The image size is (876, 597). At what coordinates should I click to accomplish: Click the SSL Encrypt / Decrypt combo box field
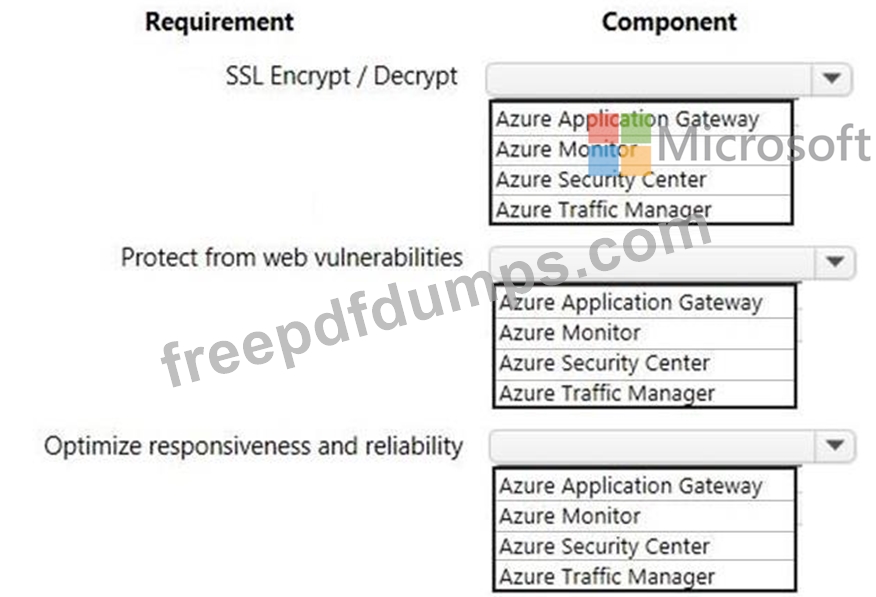(669, 79)
